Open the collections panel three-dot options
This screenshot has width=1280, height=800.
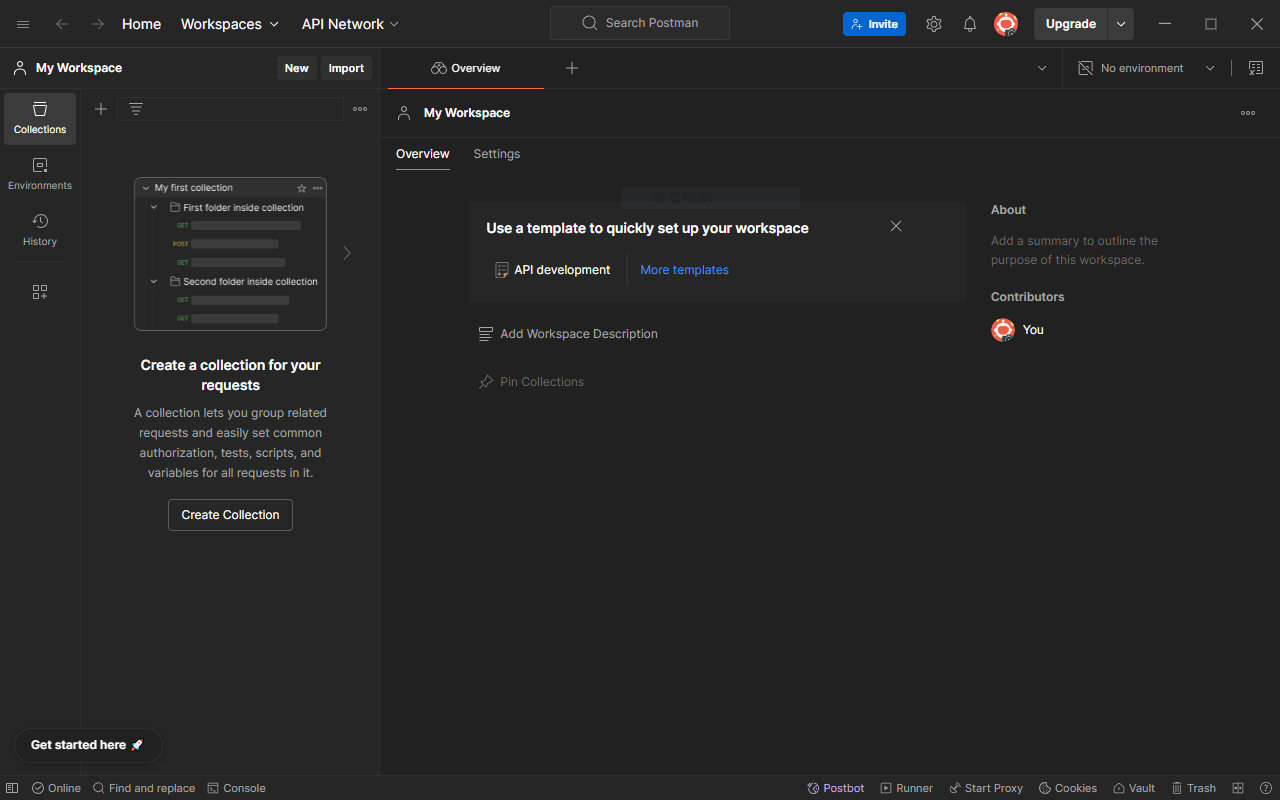(x=360, y=109)
